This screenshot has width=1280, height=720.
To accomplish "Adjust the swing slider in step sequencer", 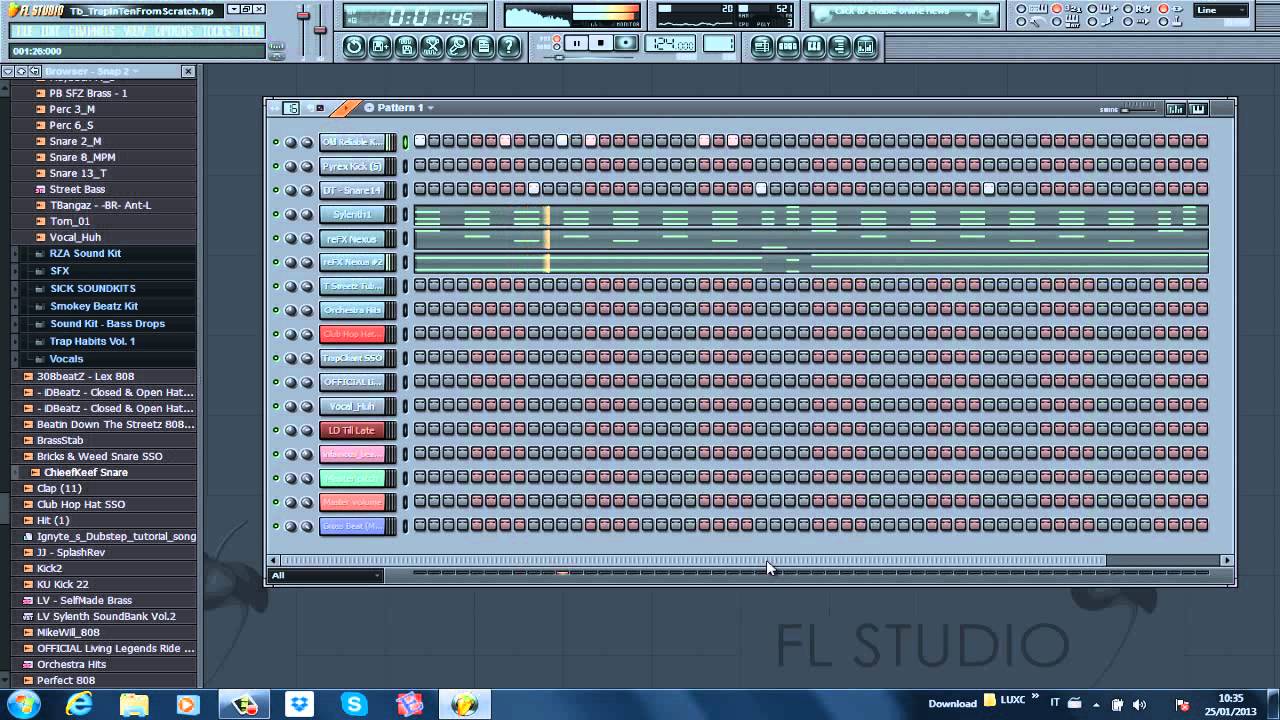I will (x=1139, y=109).
